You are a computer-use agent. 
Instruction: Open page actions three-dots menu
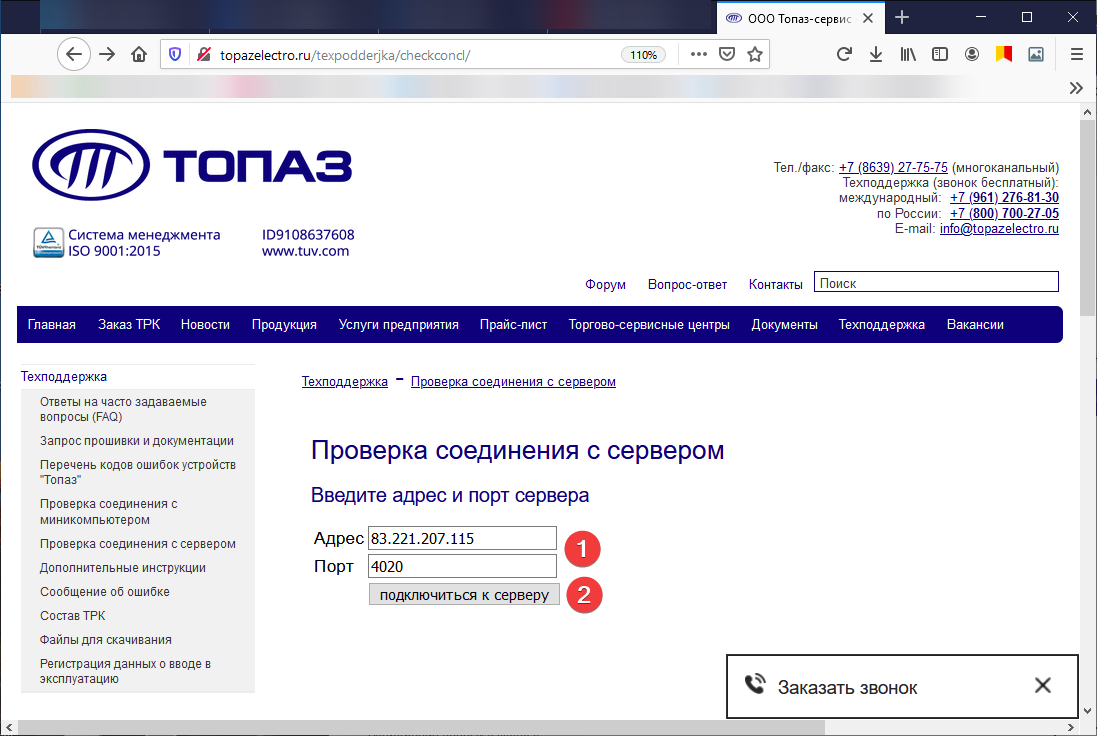pos(698,55)
